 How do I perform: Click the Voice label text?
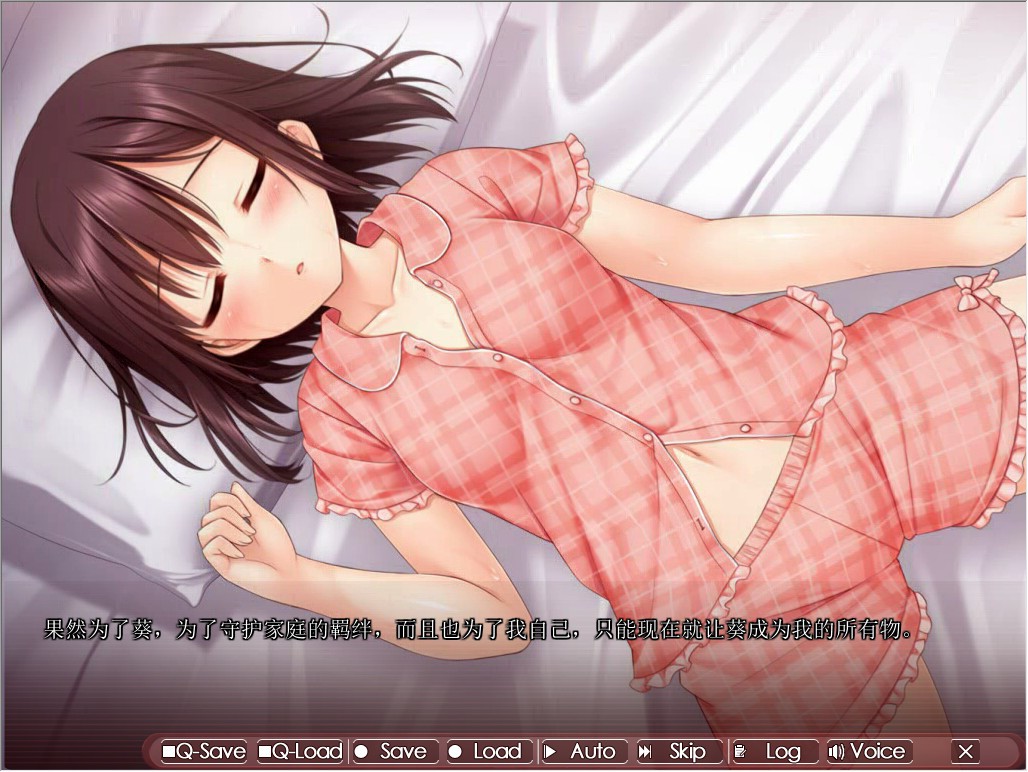click(878, 752)
